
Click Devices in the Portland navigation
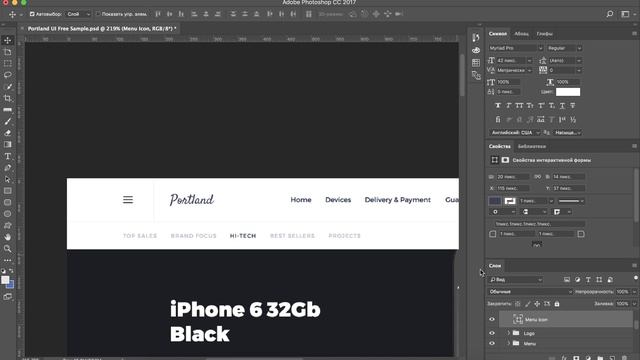coord(338,200)
